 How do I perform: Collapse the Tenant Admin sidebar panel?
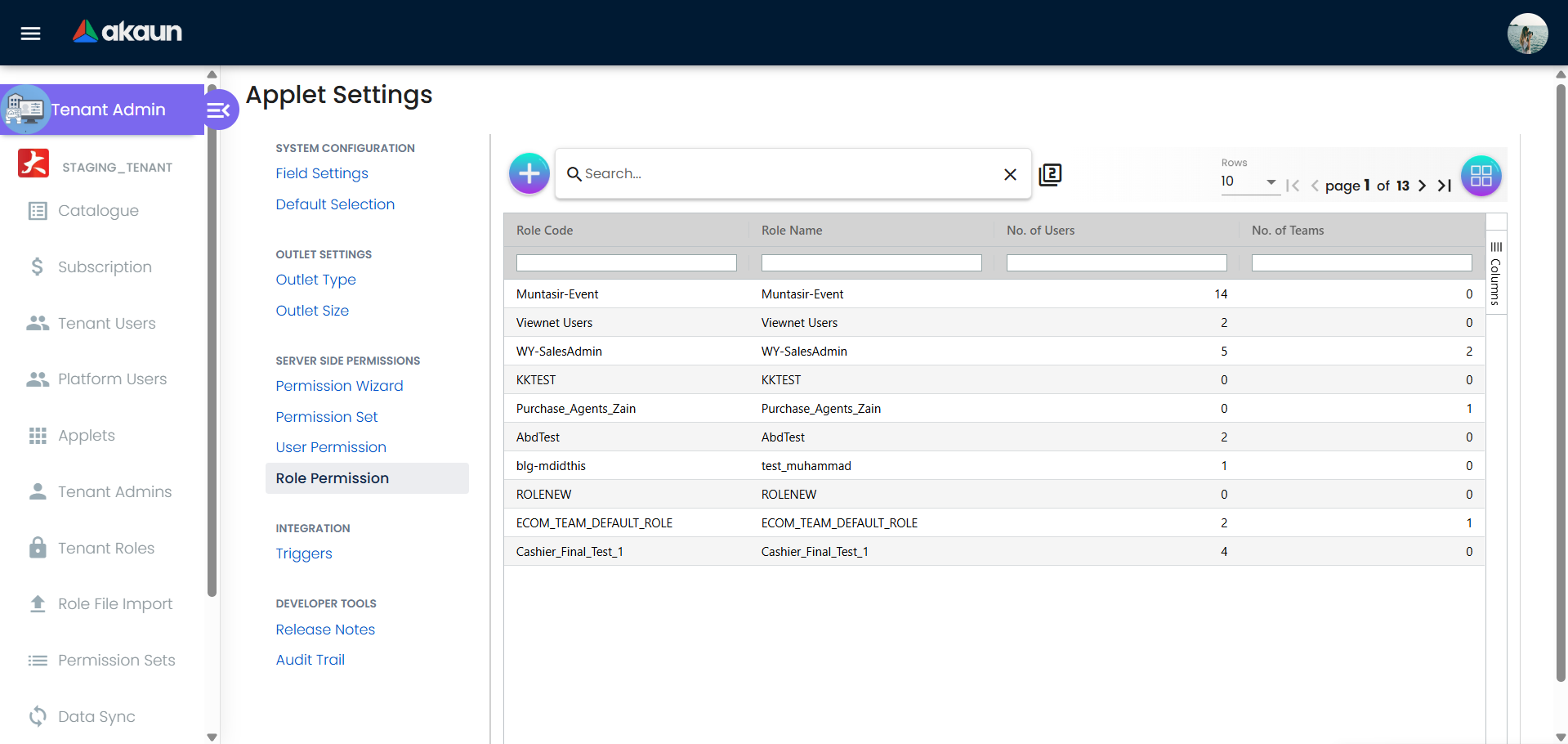pos(218,109)
